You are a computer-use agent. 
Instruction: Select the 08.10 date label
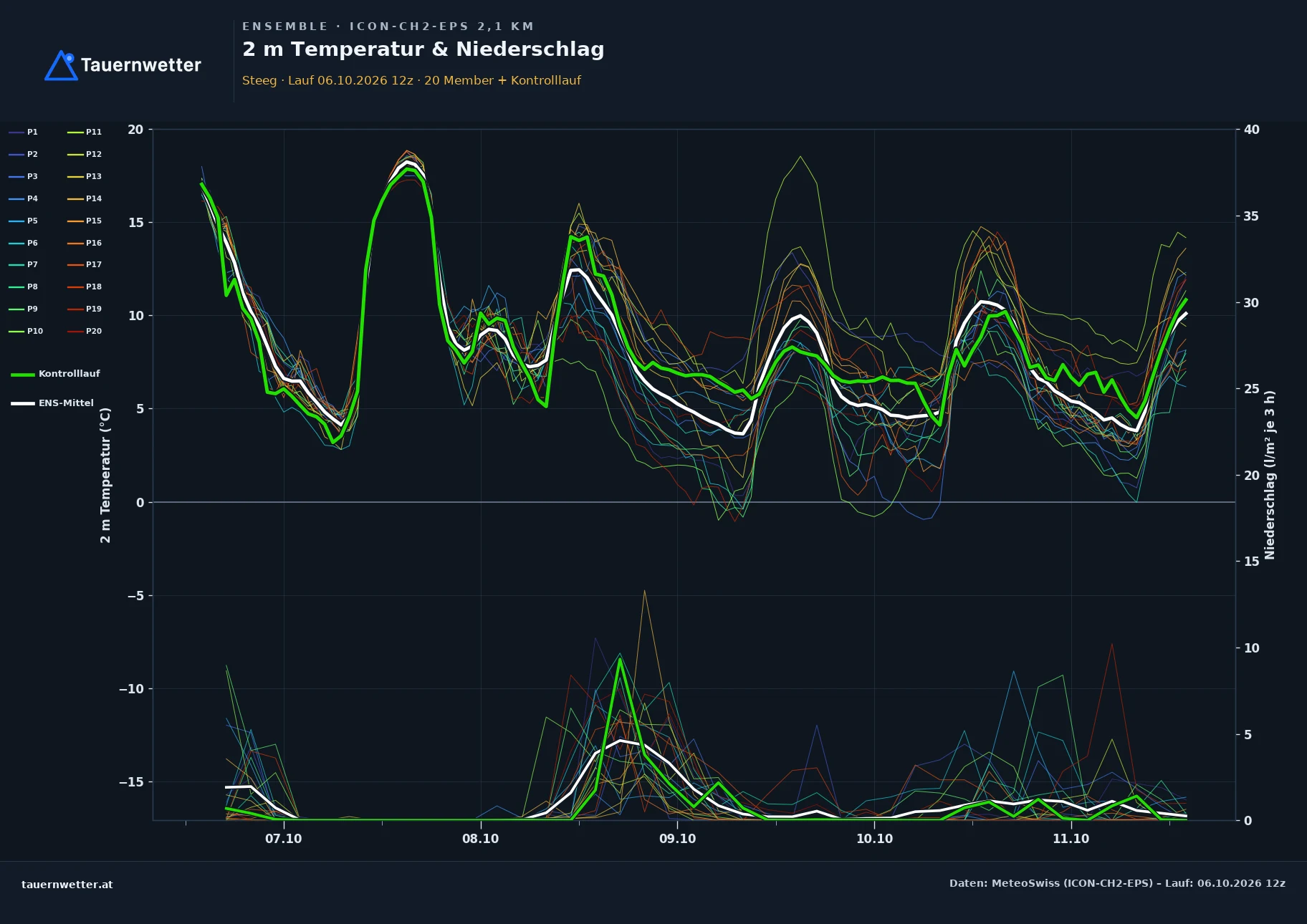point(480,839)
